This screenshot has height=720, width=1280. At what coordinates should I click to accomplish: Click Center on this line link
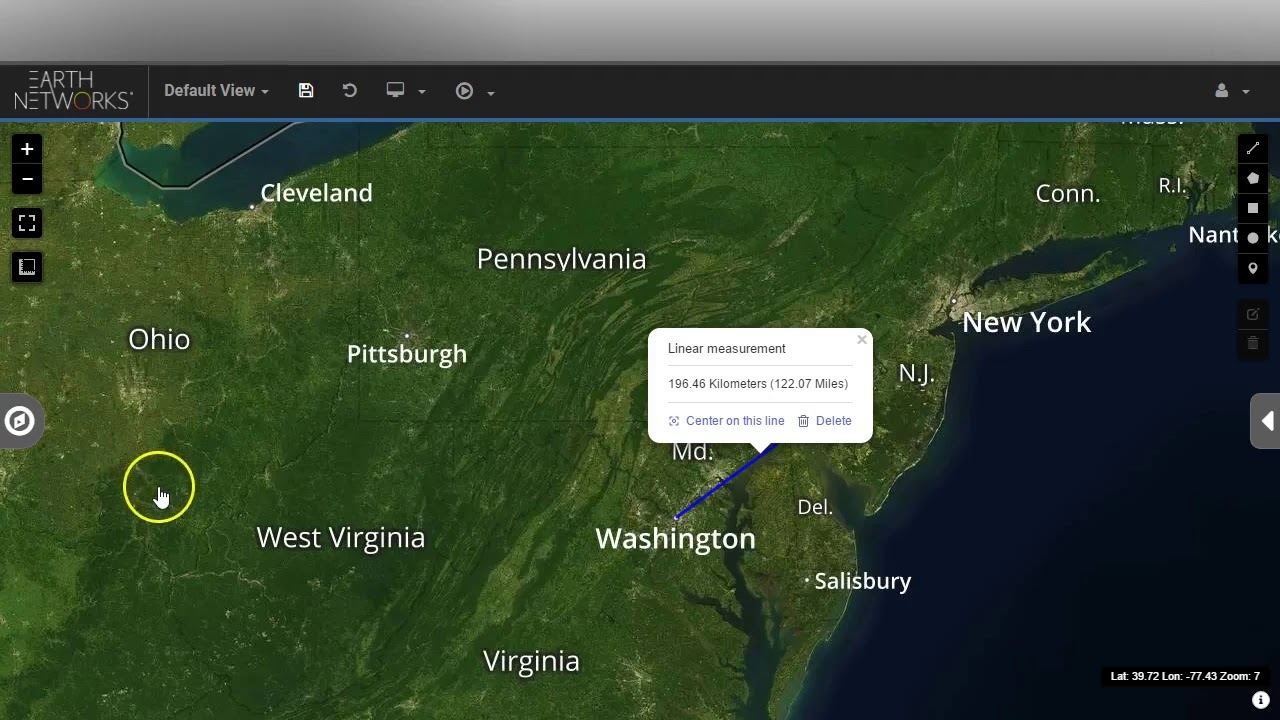click(x=726, y=421)
